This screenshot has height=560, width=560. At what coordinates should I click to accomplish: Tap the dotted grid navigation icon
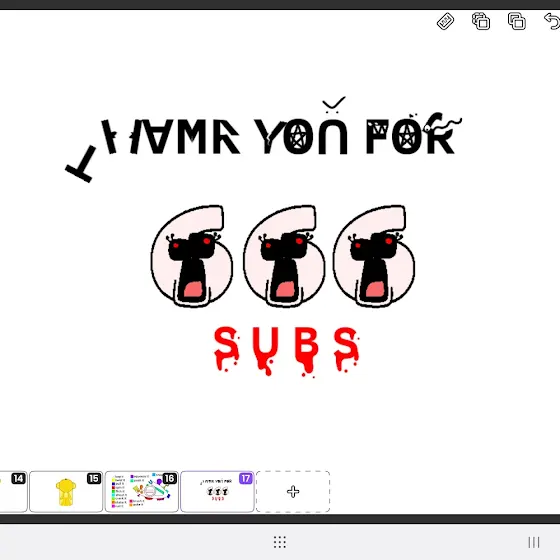click(280, 542)
